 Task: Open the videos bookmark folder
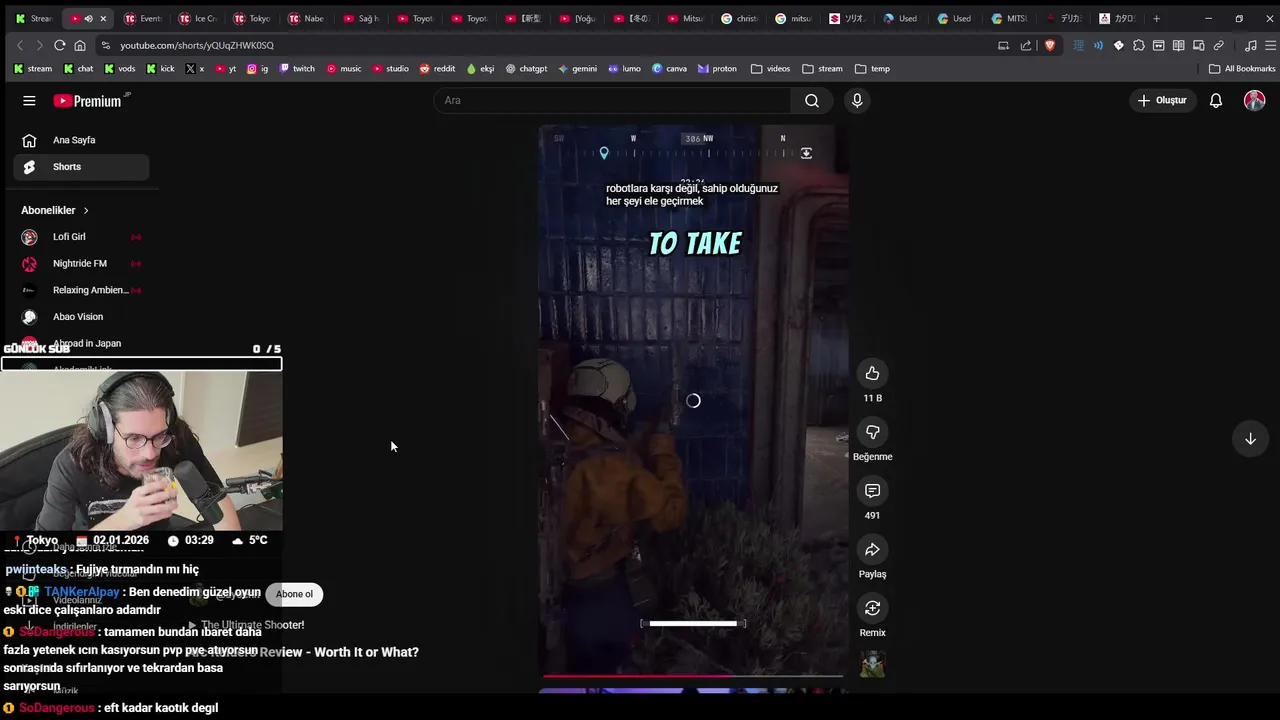click(x=771, y=69)
